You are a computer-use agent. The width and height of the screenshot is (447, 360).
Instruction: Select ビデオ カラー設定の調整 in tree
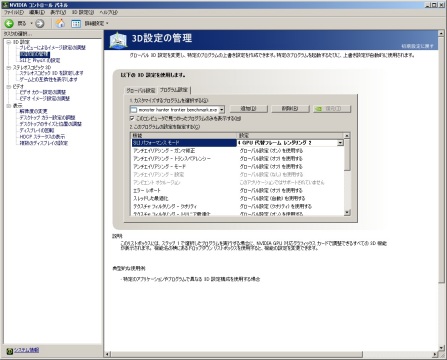(x=42, y=92)
